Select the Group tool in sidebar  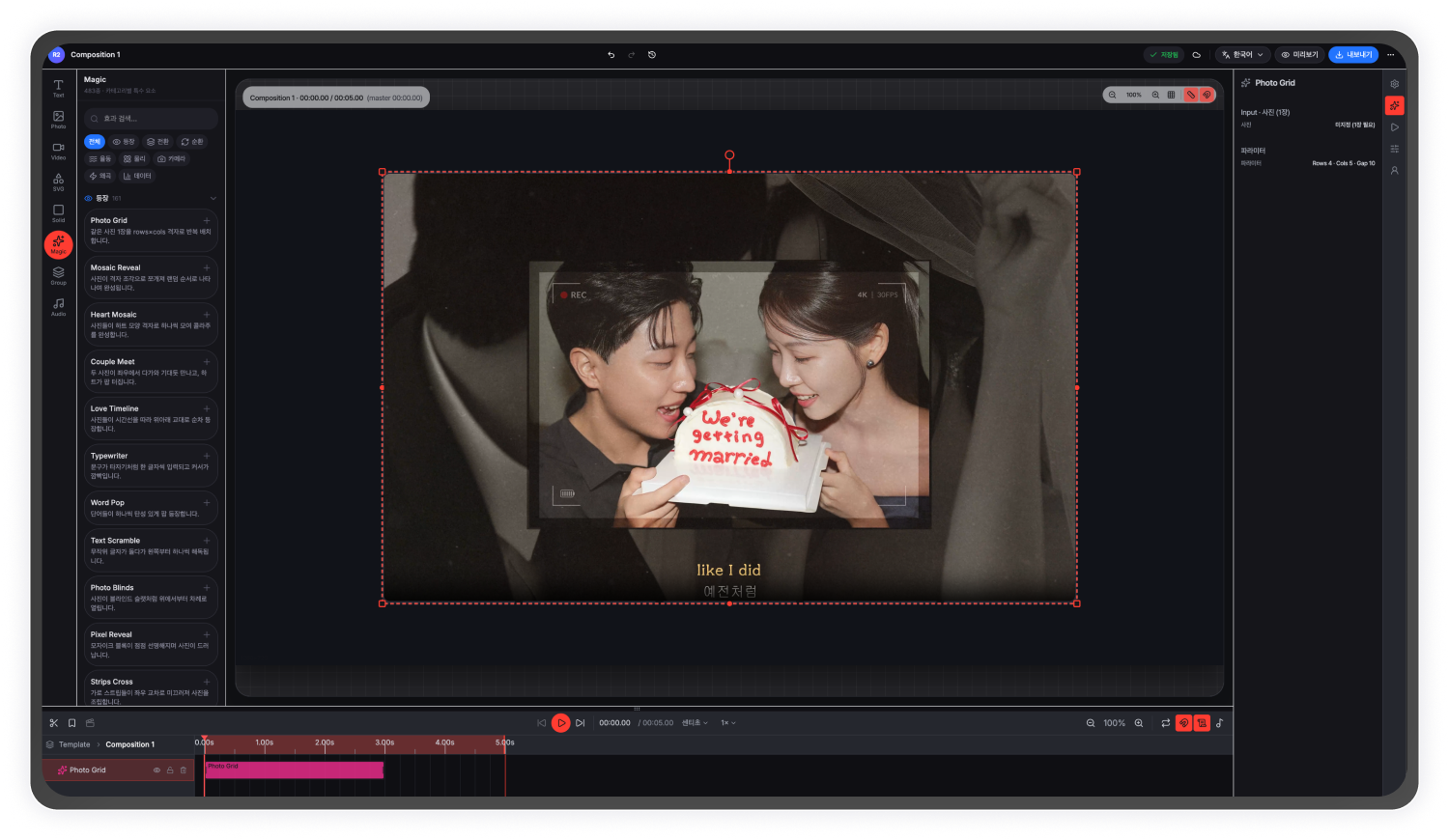point(58,275)
